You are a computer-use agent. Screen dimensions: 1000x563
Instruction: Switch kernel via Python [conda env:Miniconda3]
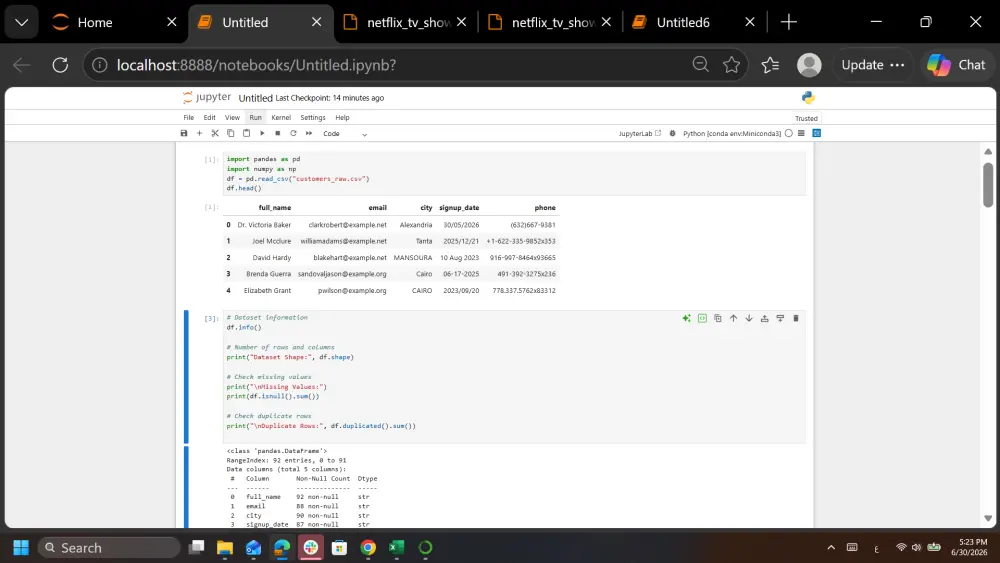click(x=732, y=133)
